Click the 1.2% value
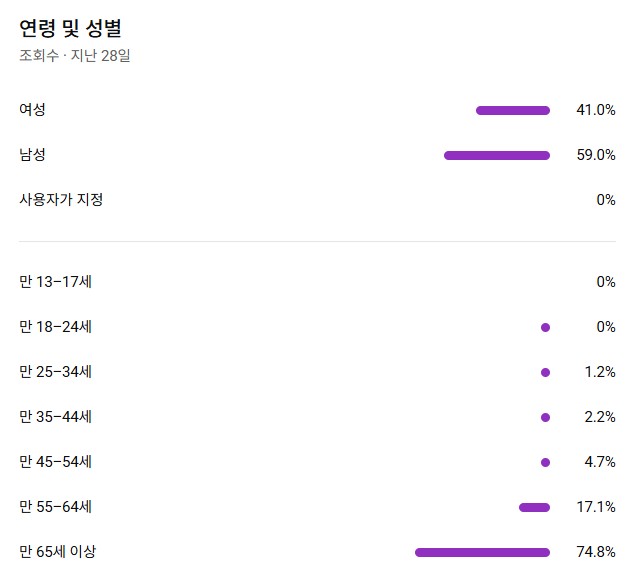The height and width of the screenshot is (576, 643). point(600,372)
